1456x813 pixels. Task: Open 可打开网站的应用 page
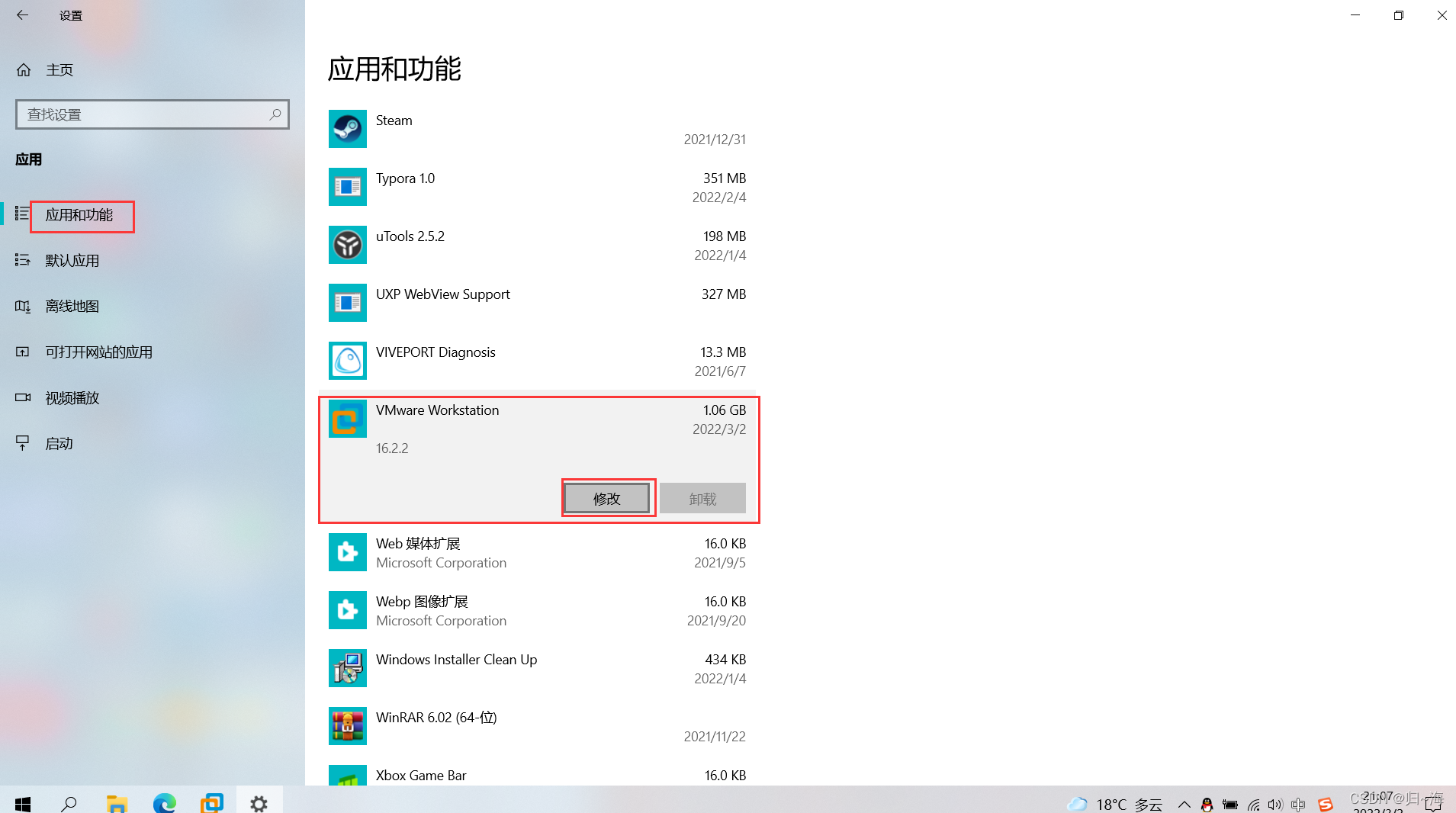tap(99, 352)
